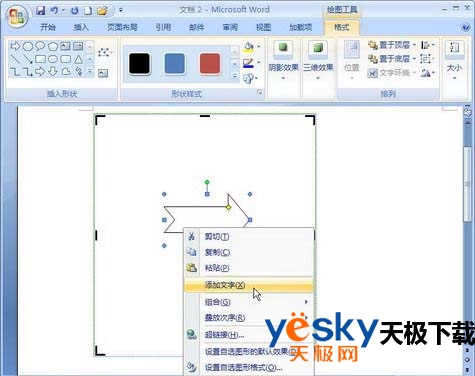This screenshot has height=376, width=475.
Task: Click the vertical scrollbar thumb
Action: coord(468,184)
